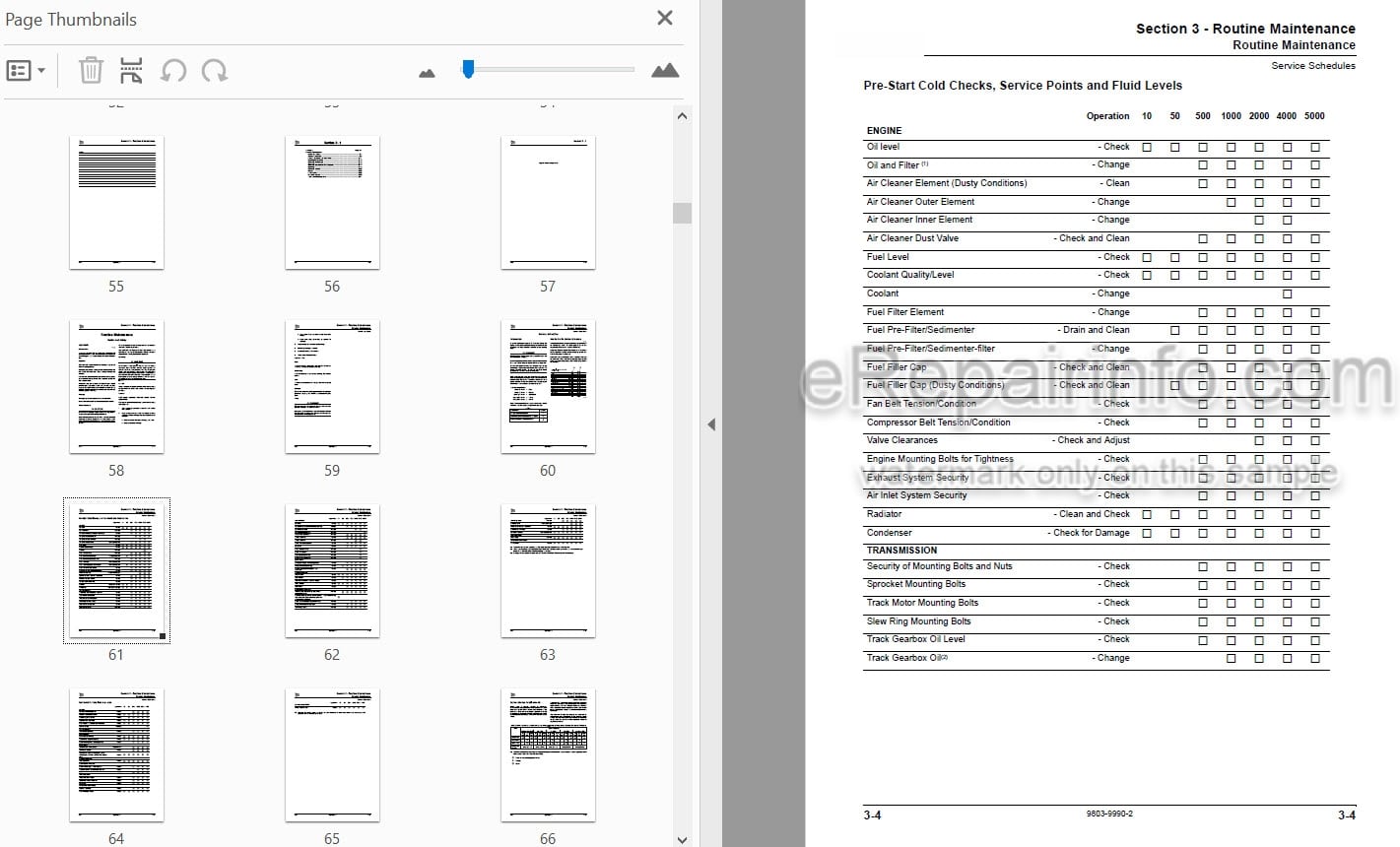Viewport: 1400px width, 847px height.
Task: Select page 62 thumbnail
Action: (332, 570)
